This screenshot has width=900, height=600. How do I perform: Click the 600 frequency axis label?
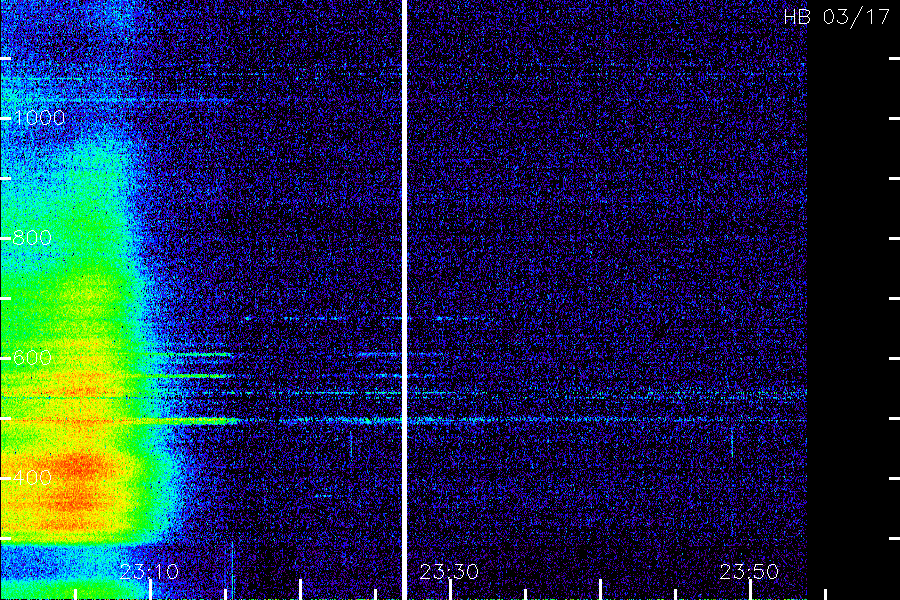(x=32, y=358)
